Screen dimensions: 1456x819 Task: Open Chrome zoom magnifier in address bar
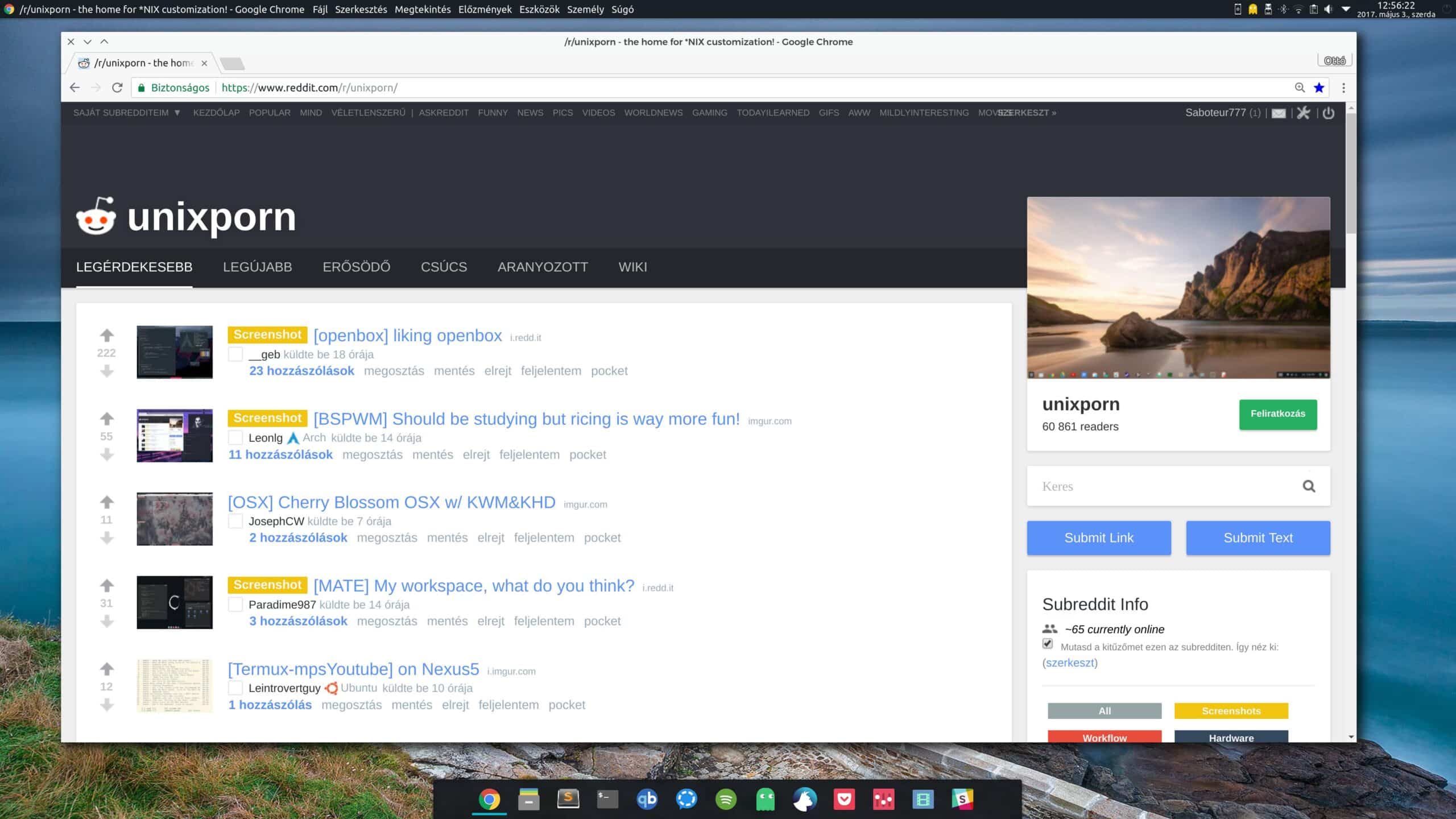point(1300,88)
